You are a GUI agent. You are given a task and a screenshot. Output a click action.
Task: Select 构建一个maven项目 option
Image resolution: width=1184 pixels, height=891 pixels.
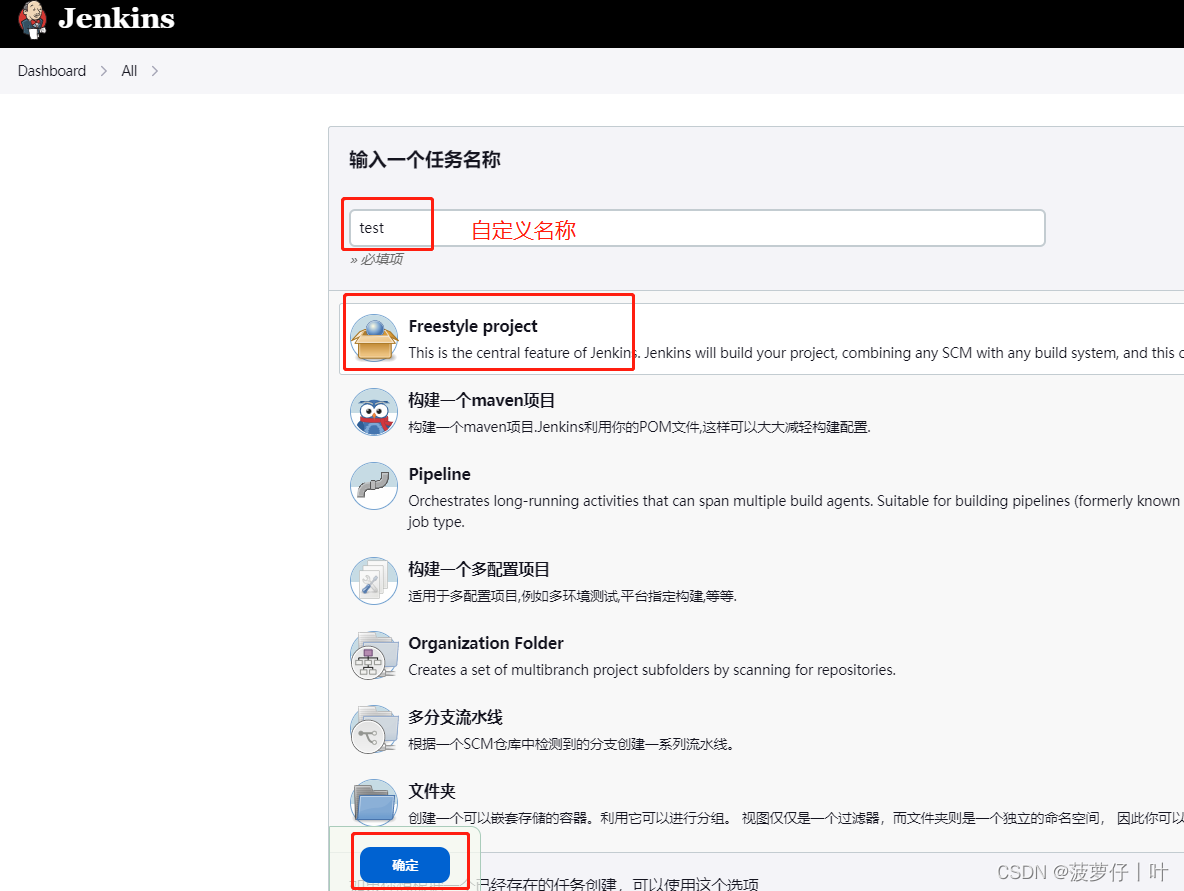pos(482,400)
